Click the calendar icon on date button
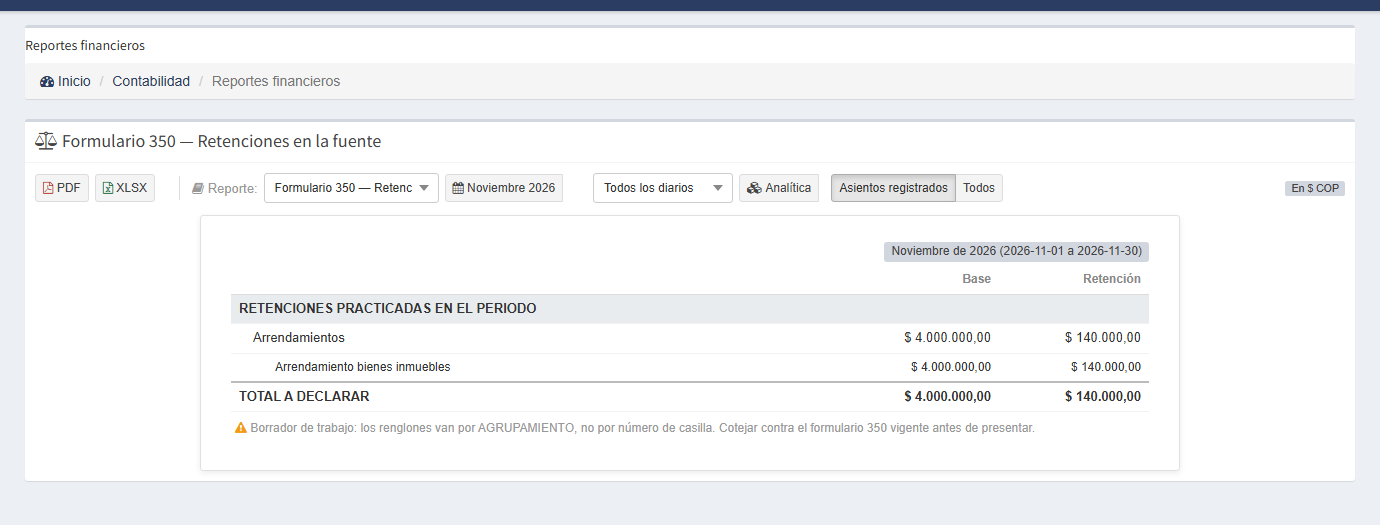The height and width of the screenshot is (525, 1380). coord(458,188)
